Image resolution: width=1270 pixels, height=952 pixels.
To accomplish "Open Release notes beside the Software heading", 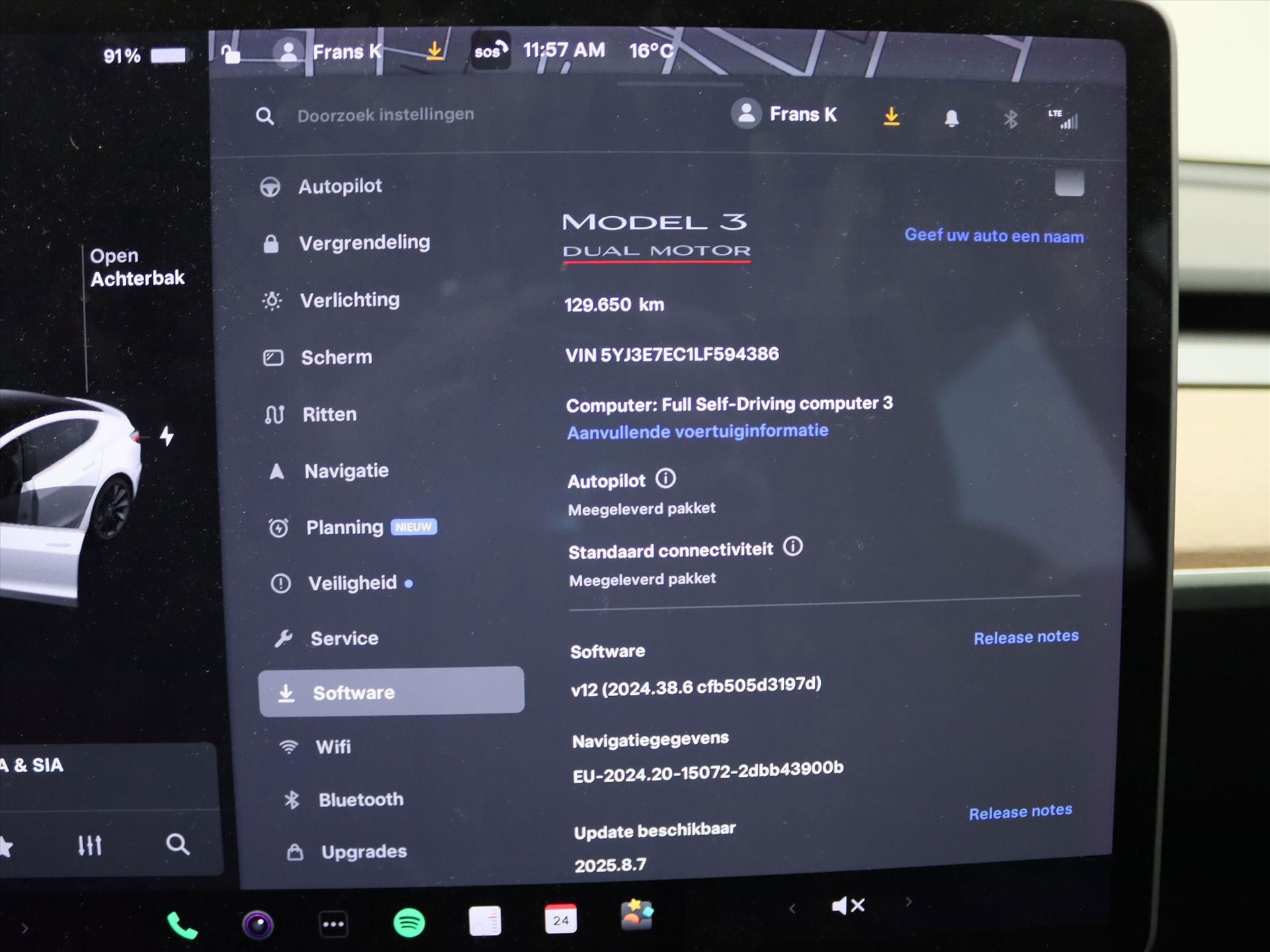I will point(1026,637).
